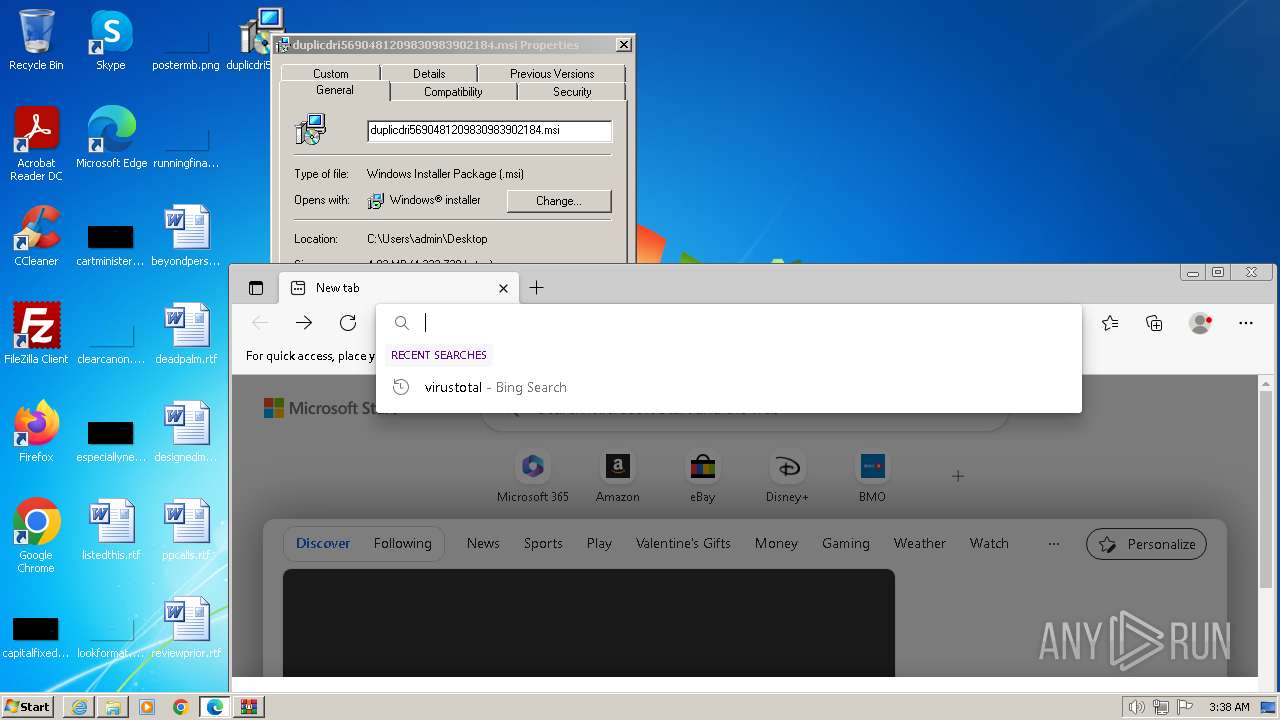Switch to the Security tab

coord(572,92)
